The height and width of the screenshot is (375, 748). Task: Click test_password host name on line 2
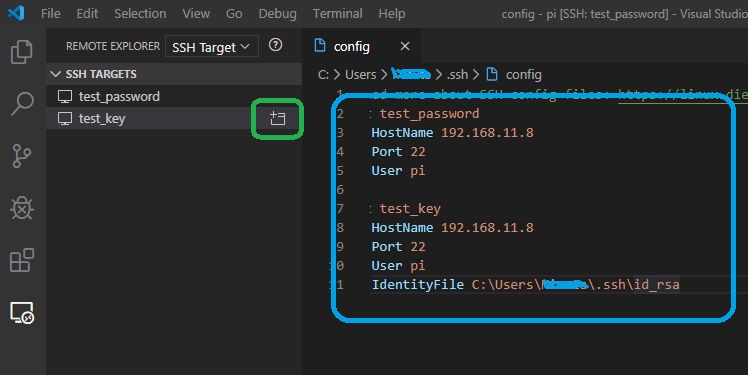coord(429,114)
